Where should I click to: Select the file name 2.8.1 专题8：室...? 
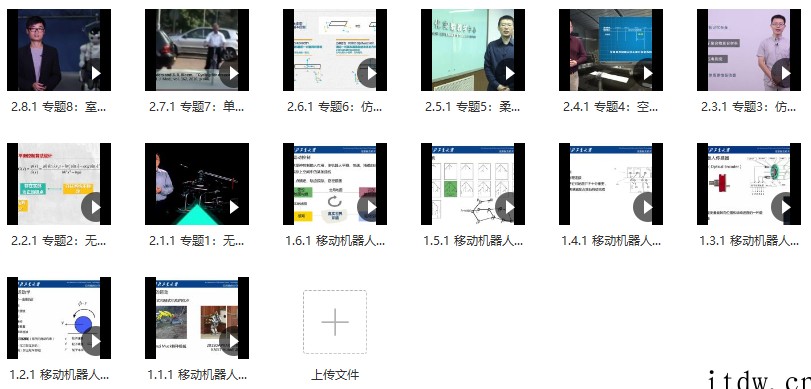click(x=59, y=107)
